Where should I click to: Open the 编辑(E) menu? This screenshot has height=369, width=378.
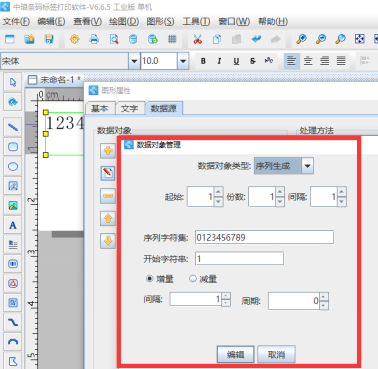tap(51, 22)
